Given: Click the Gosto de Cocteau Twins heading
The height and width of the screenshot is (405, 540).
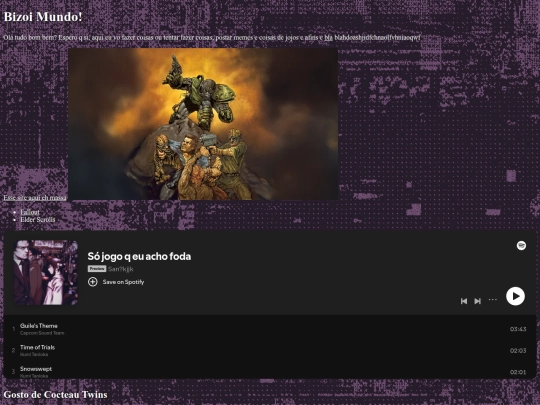Looking at the screenshot, I should 55,395.
